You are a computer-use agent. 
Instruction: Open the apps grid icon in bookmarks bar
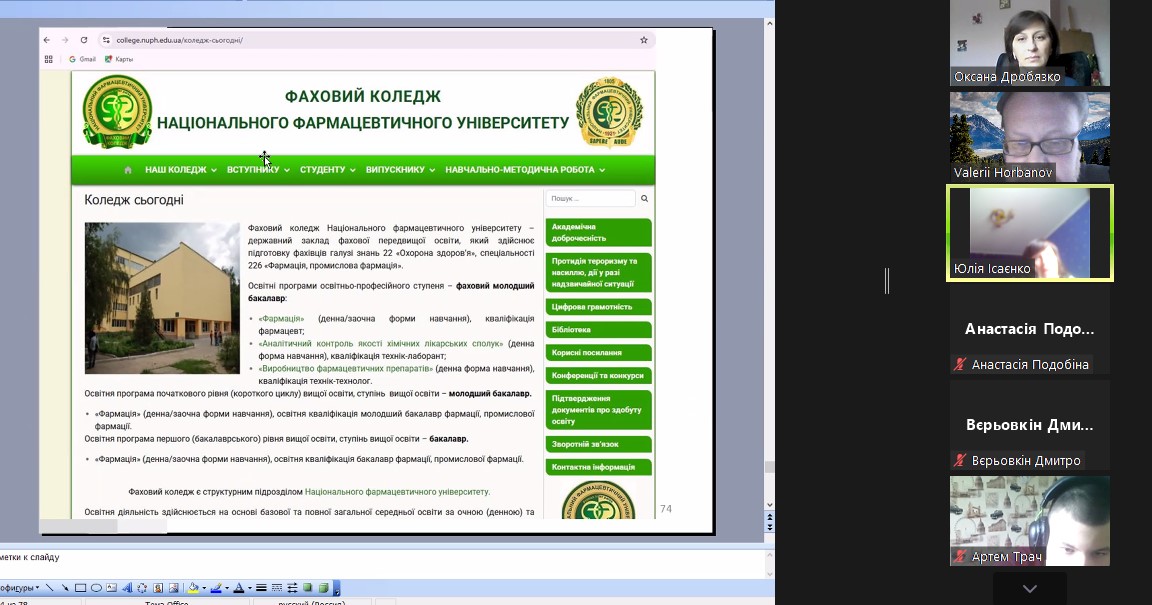coord(48,59)
